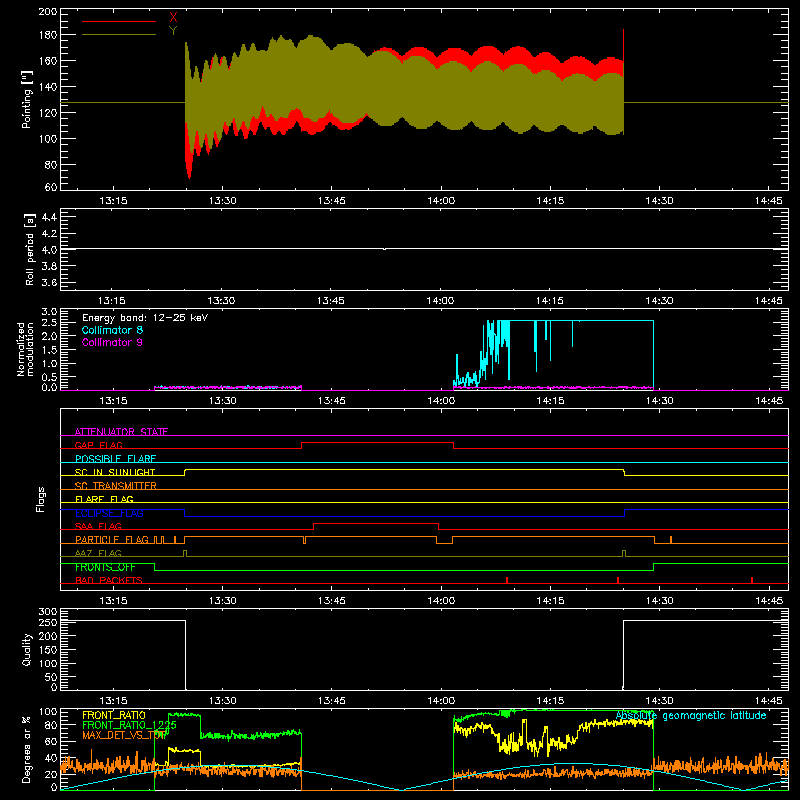Select the 'X' legend label in pointing plot

(173, 18)
